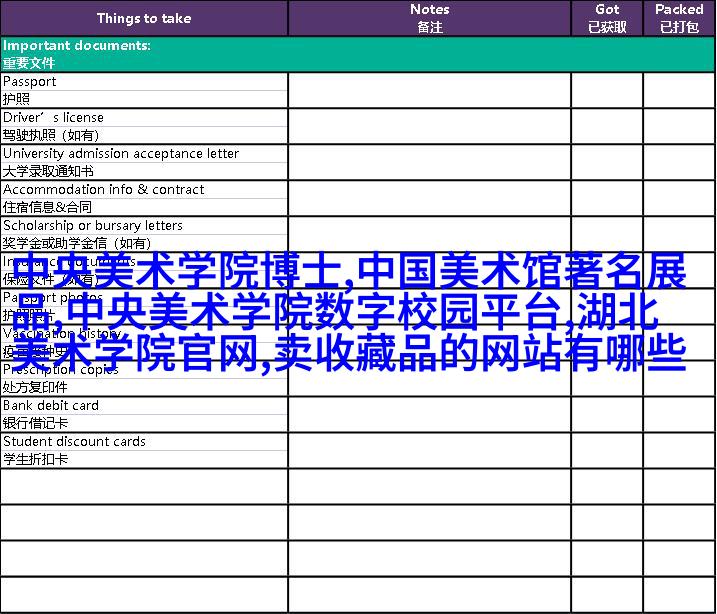Click the '大学录取通知书' cell
The width and height of the screenshot is (717, 614).
click(x=144, y=171)
